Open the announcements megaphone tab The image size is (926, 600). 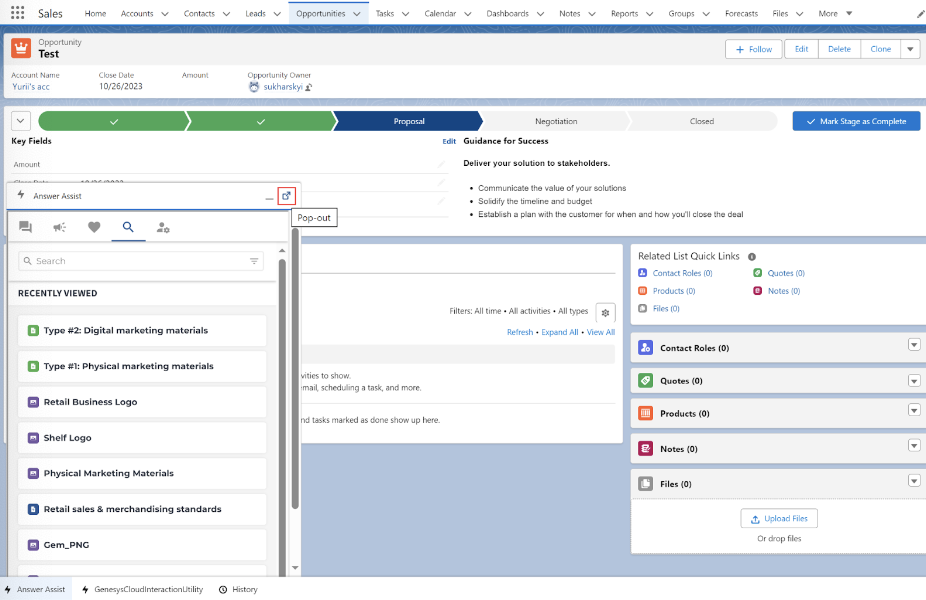[x=60, y=227]
